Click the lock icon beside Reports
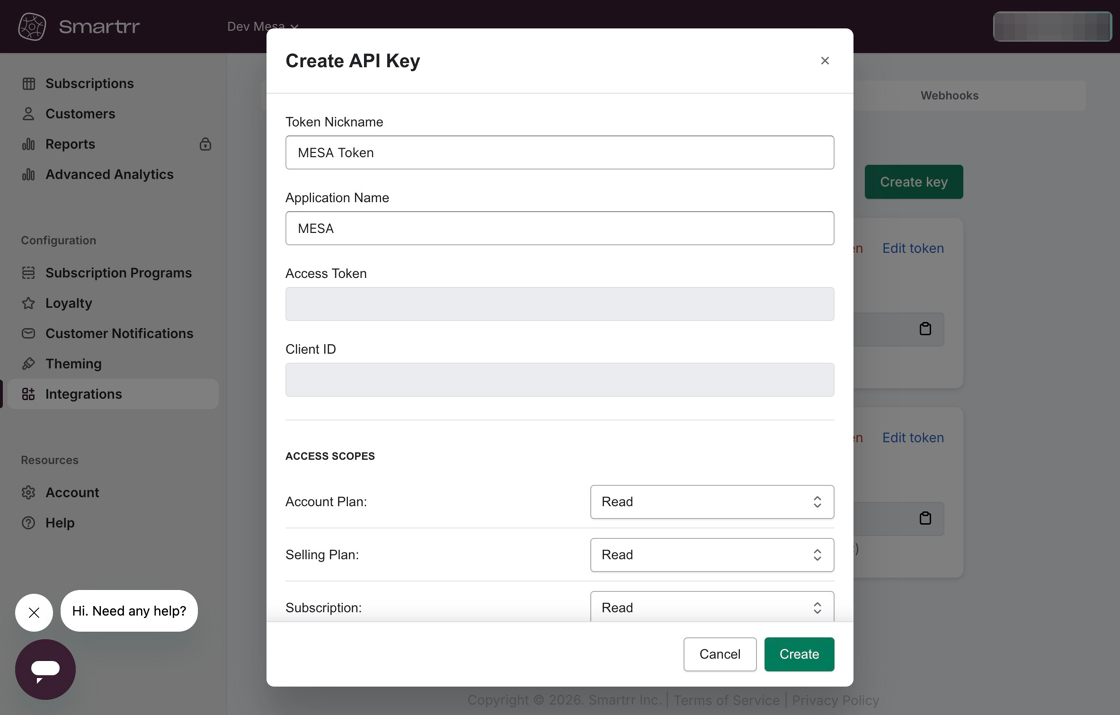 tap(205, 144)
